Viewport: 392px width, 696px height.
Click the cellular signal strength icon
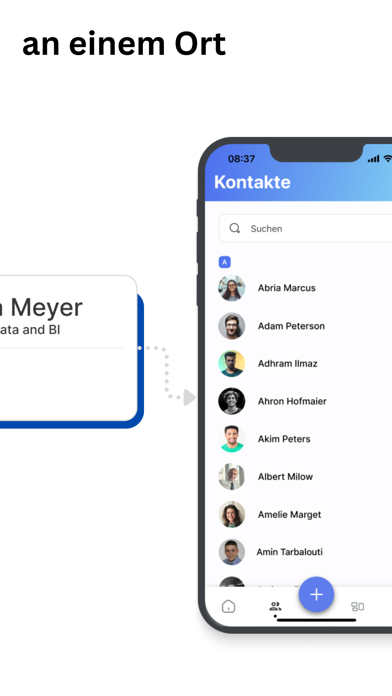tap(374, 158)
